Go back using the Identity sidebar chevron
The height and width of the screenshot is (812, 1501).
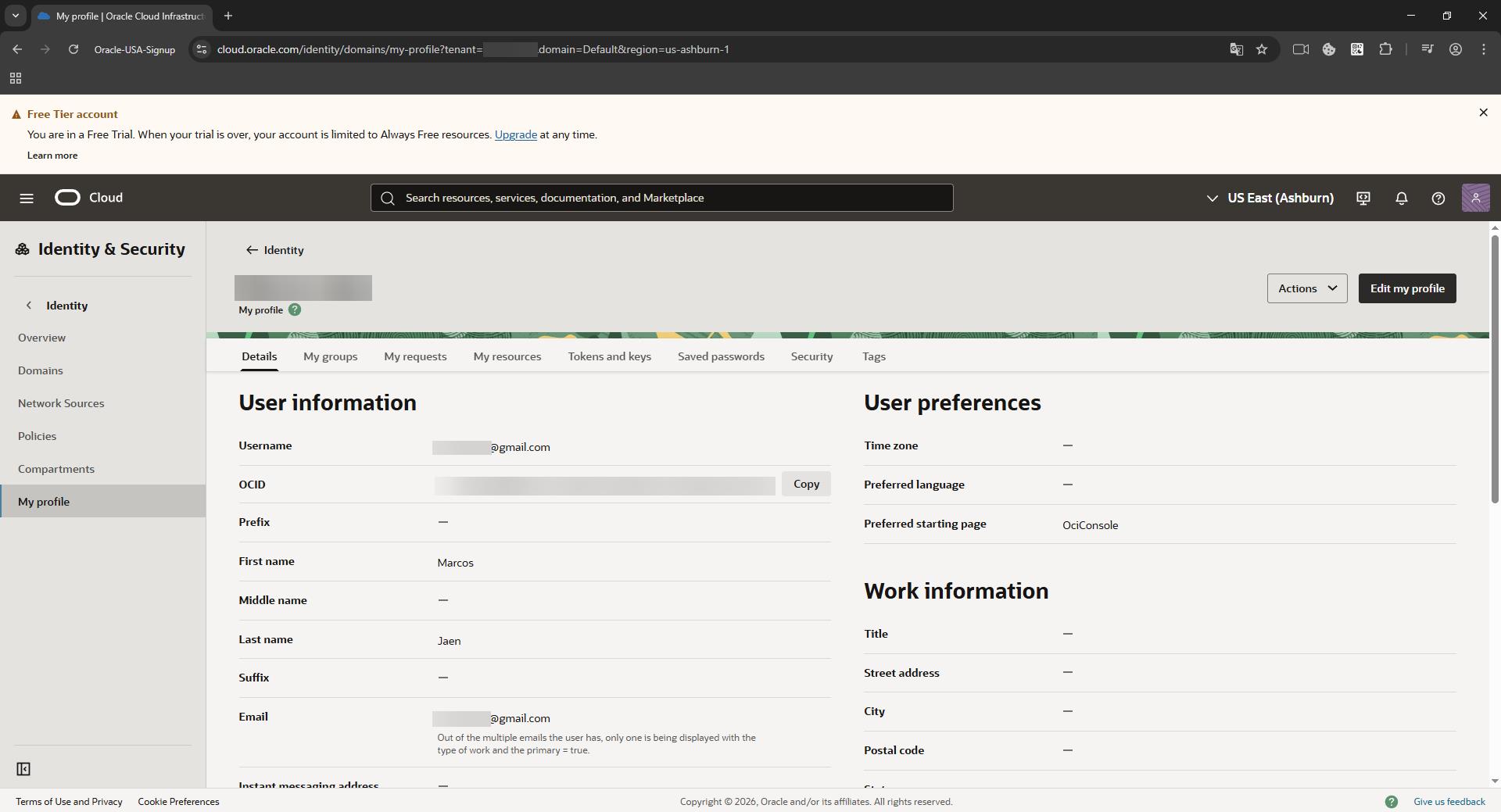(29, 306)
